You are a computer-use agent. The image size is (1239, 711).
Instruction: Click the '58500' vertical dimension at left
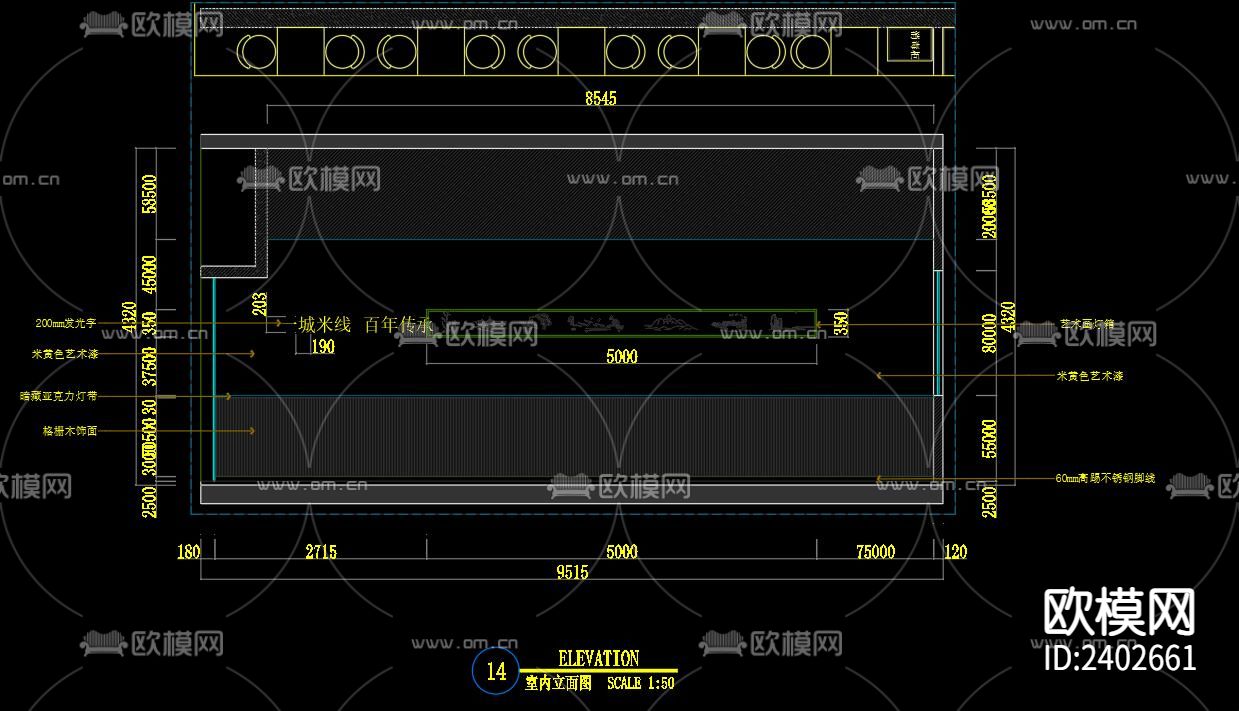click(x=149, y=195)
